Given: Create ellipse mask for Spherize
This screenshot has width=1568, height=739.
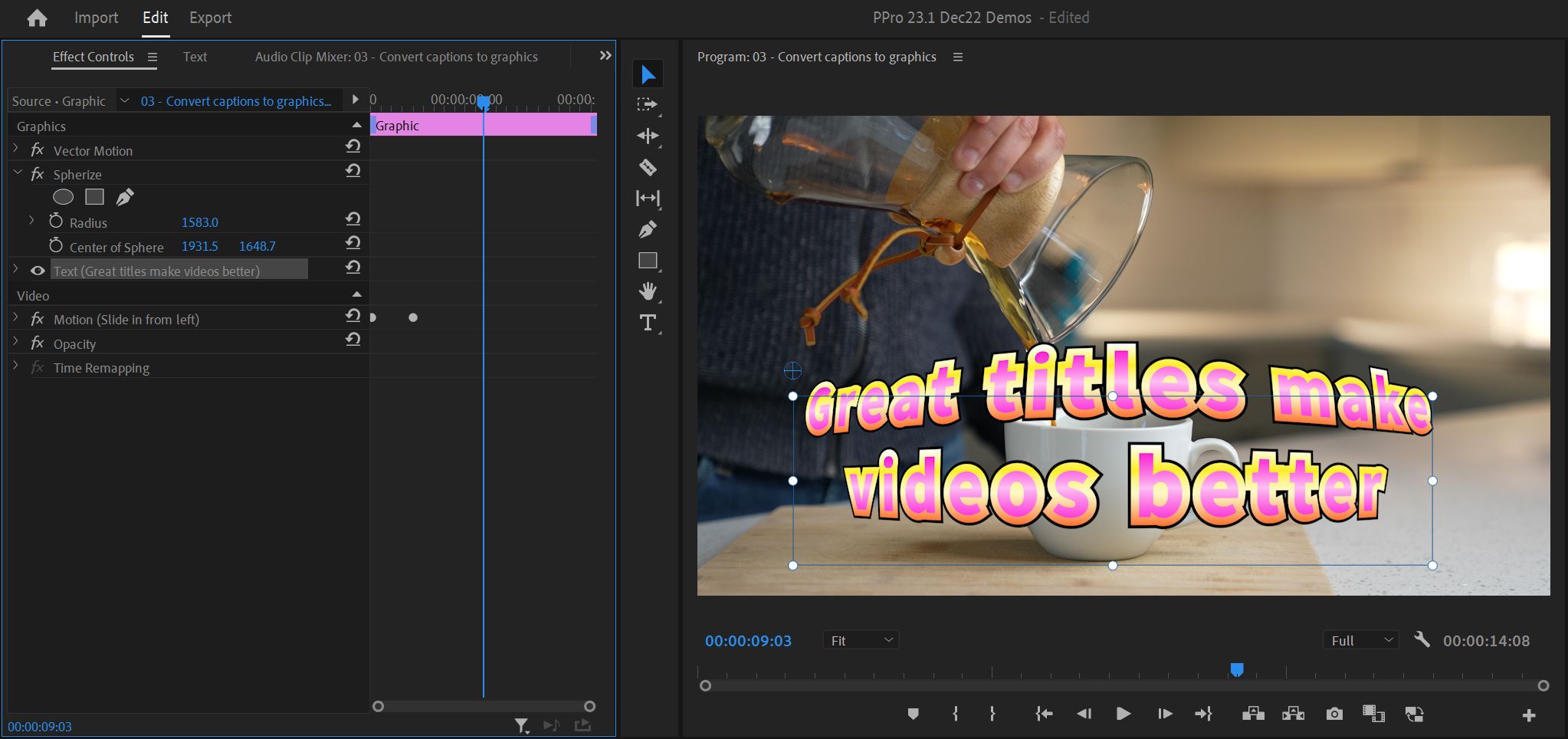Looking at the screenshot, I should [x=63, y=197].
